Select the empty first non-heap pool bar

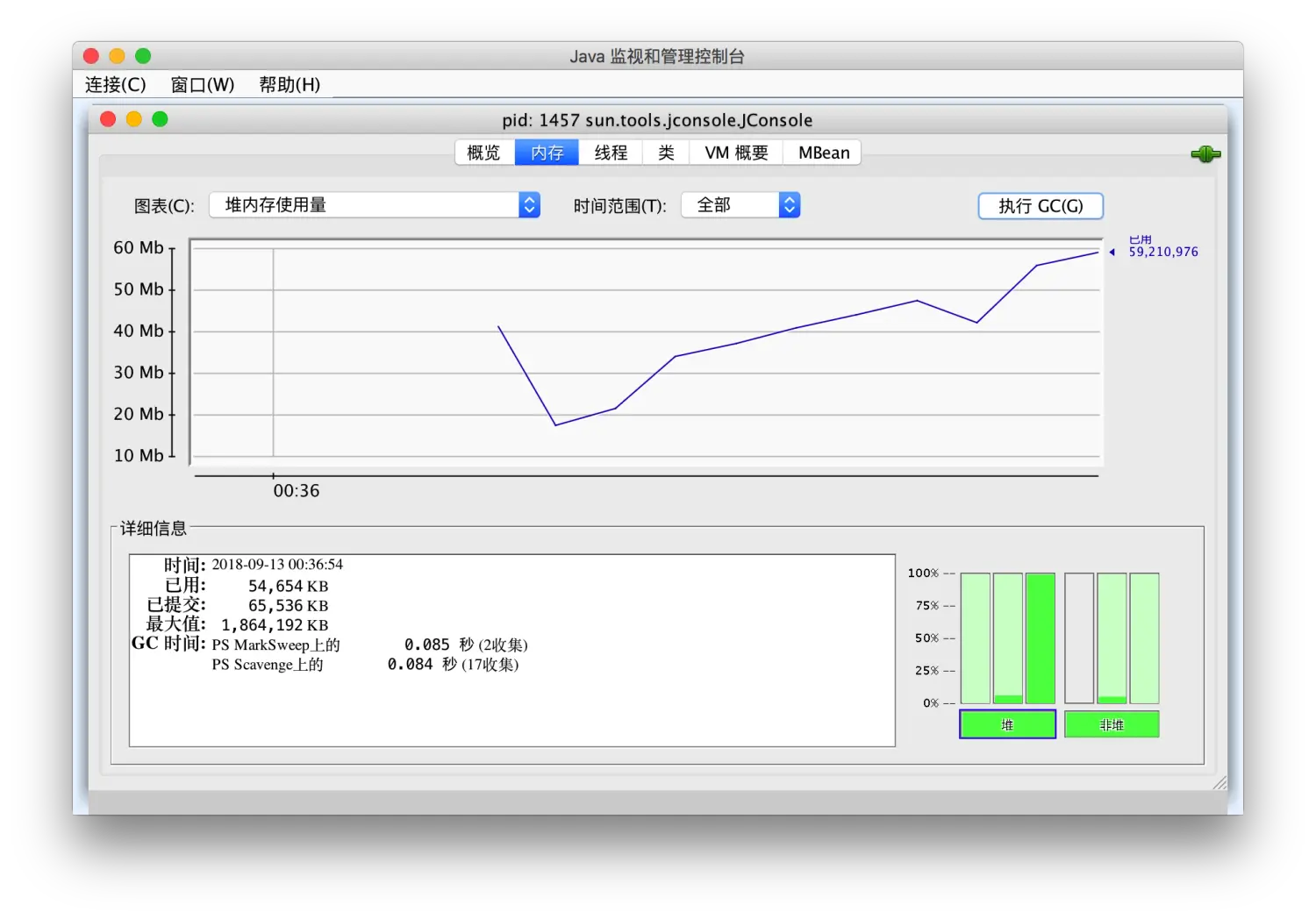[x=1079, y=638]
